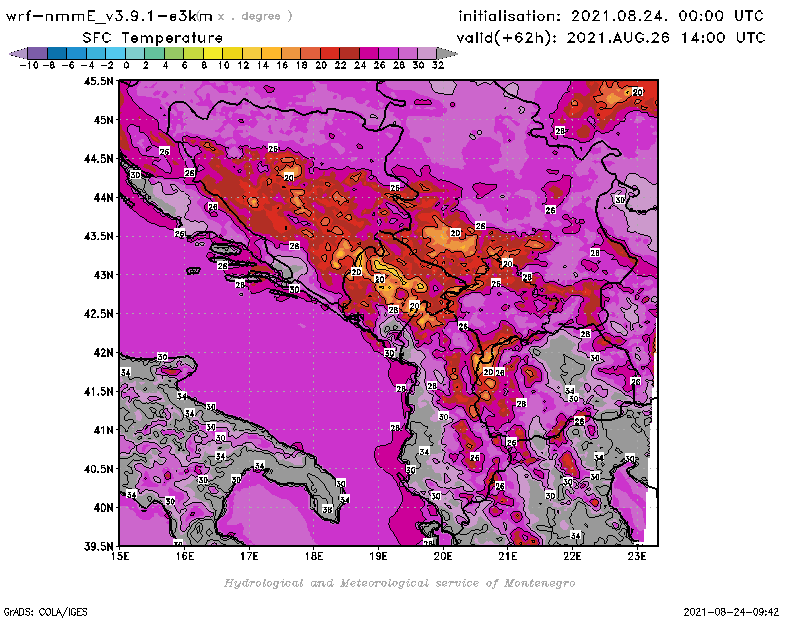Image resolution: width=800 pixels, height=618 pixels.
Task: Click the model title wrf-nmmE_v3.9.1-e3km
Action: pyautogui.click(x=109, y=16)
